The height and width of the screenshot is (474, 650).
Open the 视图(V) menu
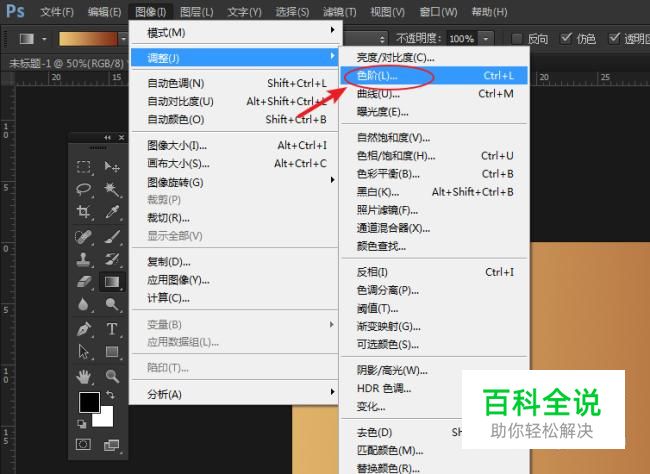[387, 12]
